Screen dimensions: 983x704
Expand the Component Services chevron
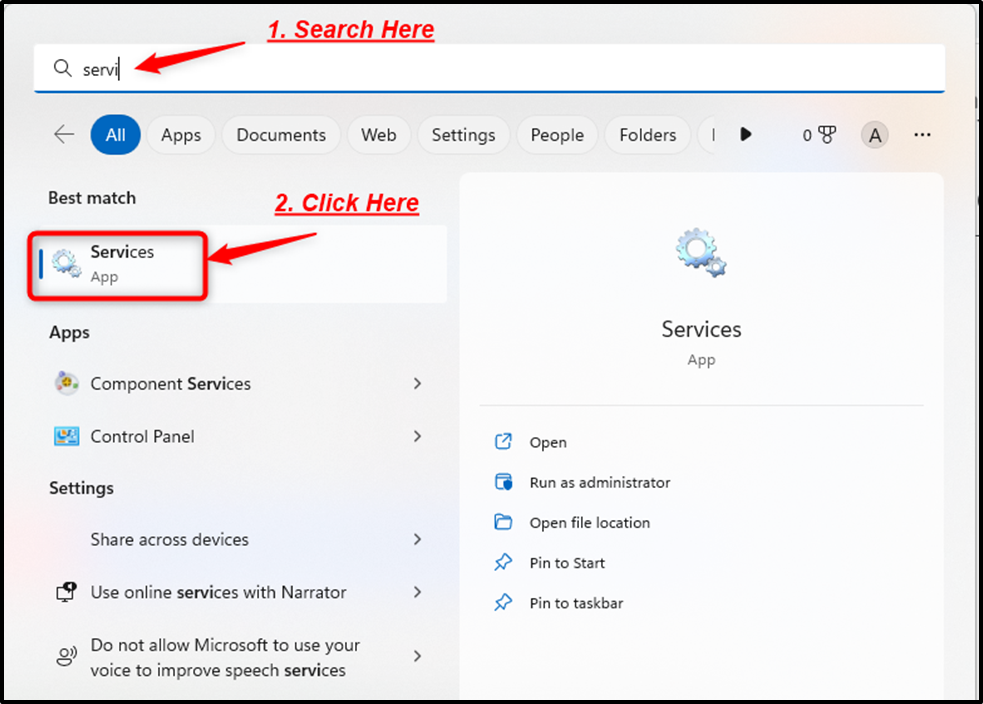417,383
